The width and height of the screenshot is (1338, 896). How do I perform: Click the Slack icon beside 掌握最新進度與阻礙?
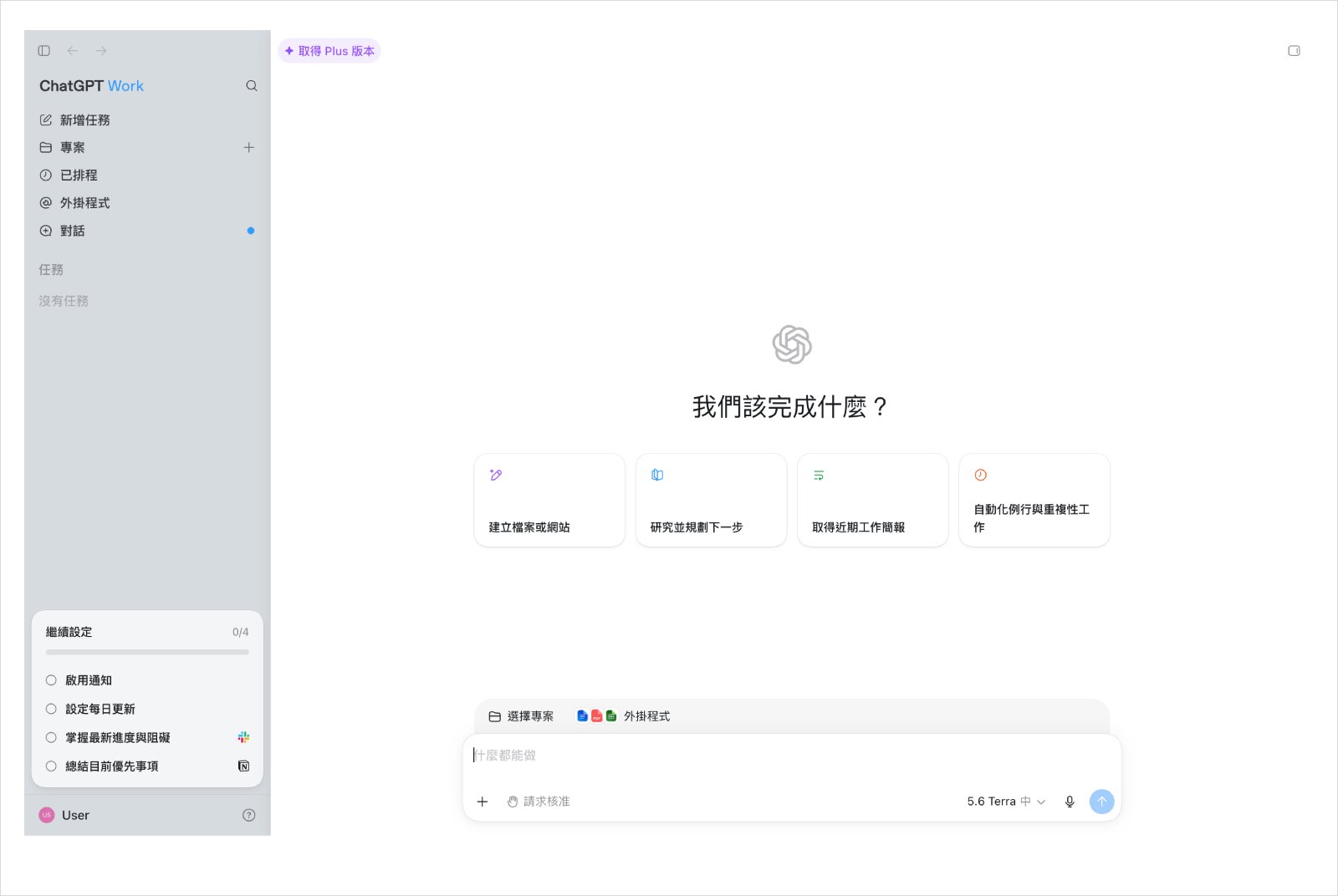243,737
